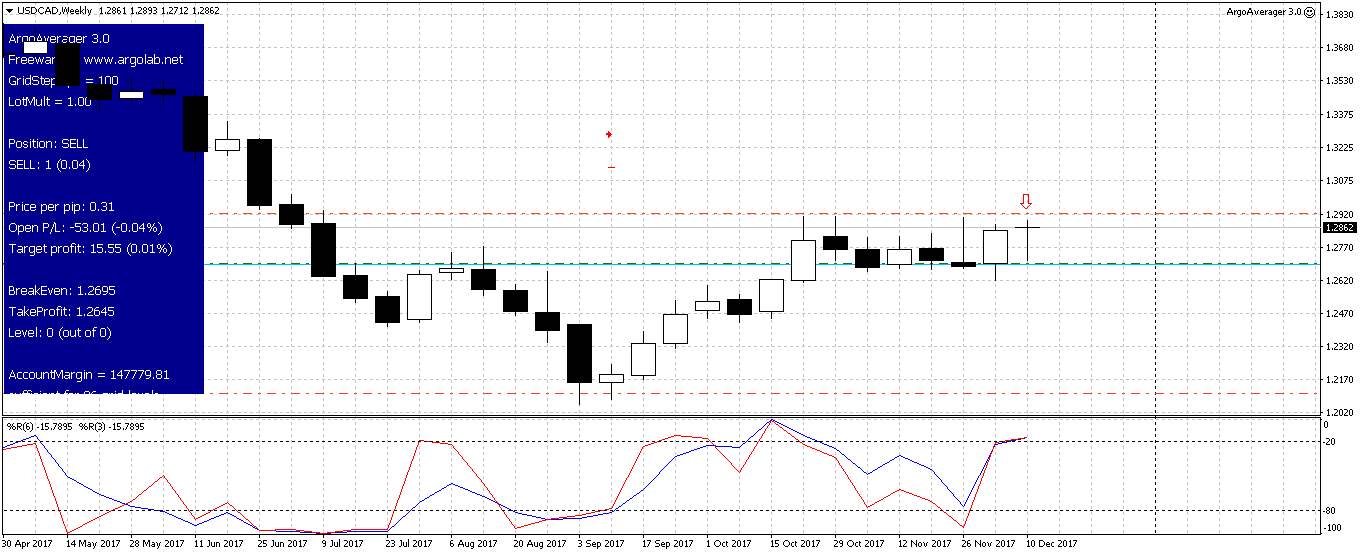Click the 1.3075 price axis label
This screenshot has height=555, width=1360.
pyautogui.click(x=1340, y=181)
